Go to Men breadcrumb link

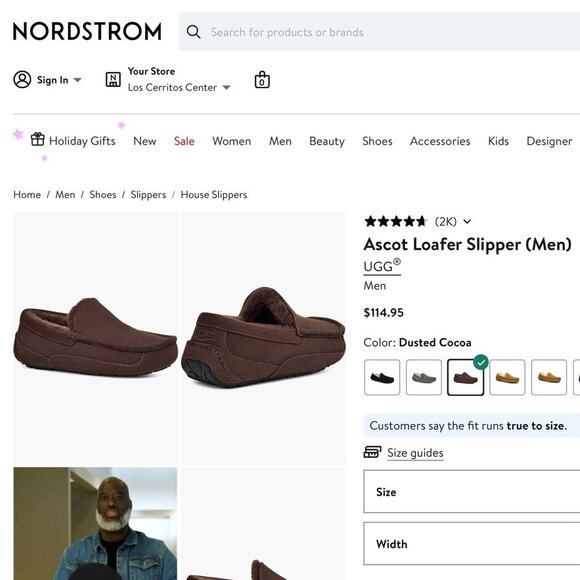click(x=65, y=195)
